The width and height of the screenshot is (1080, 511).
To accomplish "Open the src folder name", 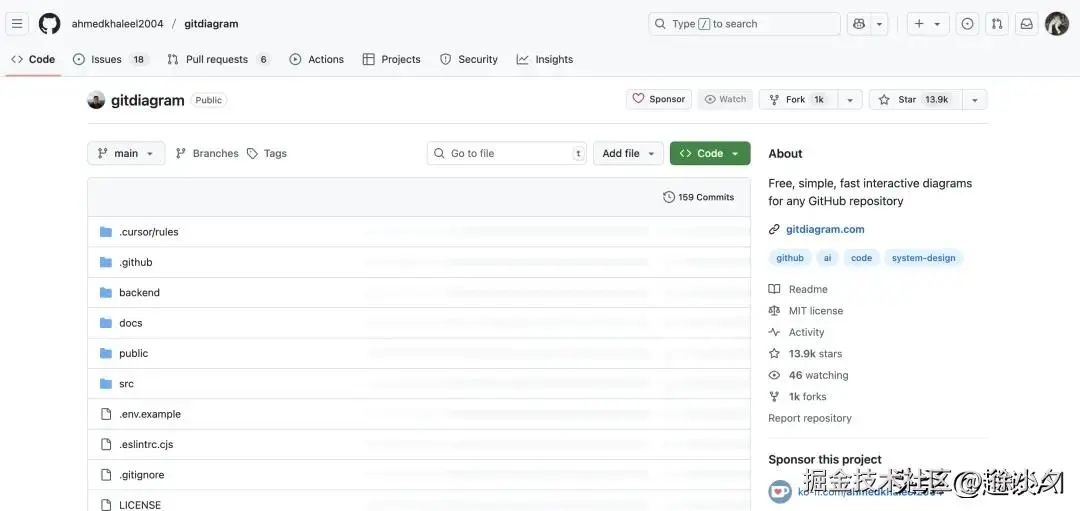I will coord(127,384).
